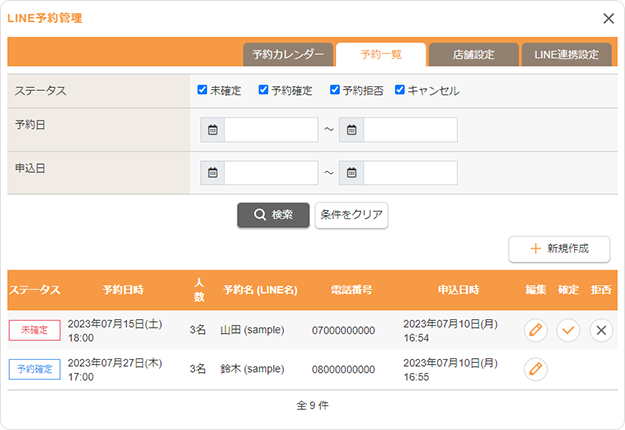Open calendar picker for 予約日 end date

pyautogui.click(x=351, y=130)
